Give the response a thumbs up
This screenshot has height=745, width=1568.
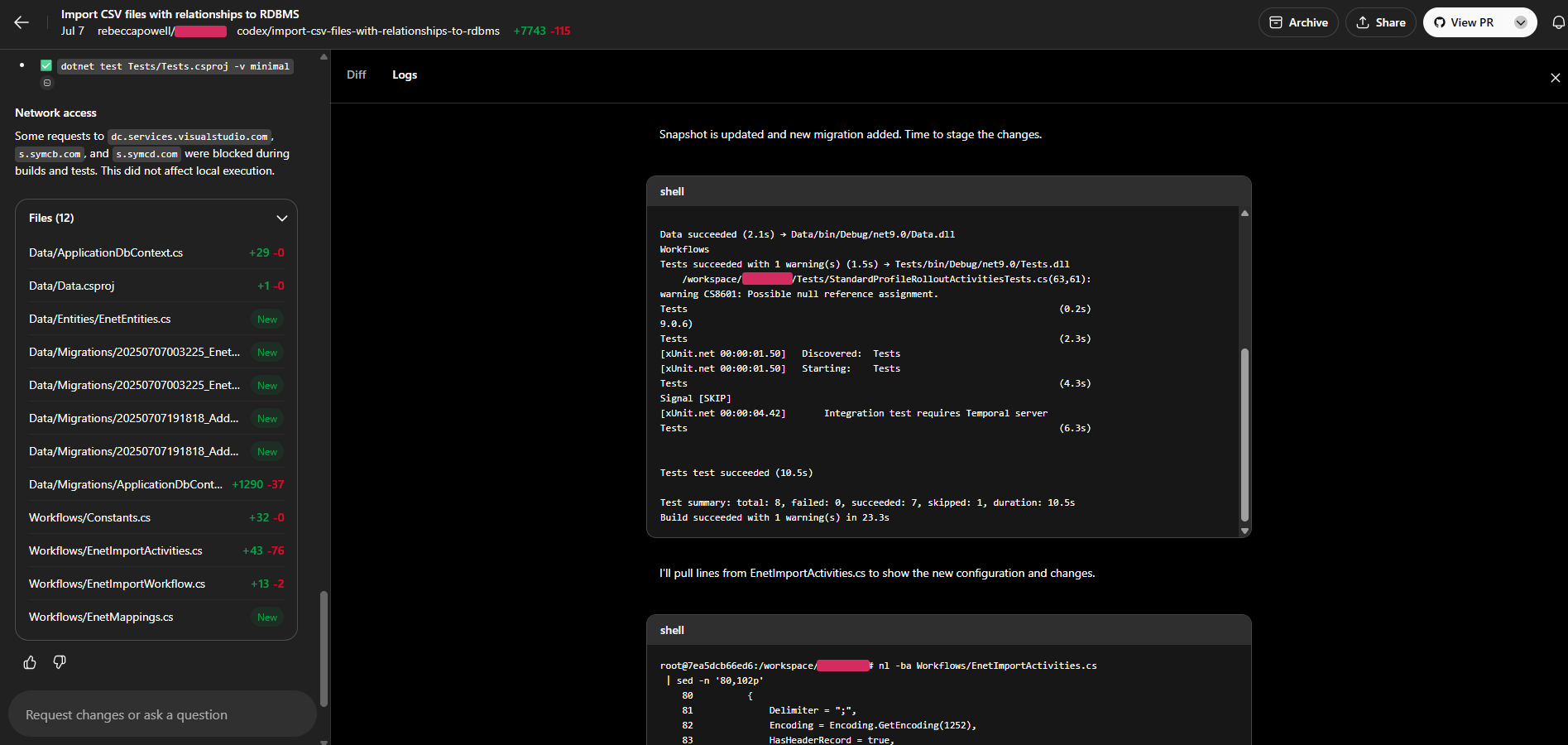[x=30, y=662]
